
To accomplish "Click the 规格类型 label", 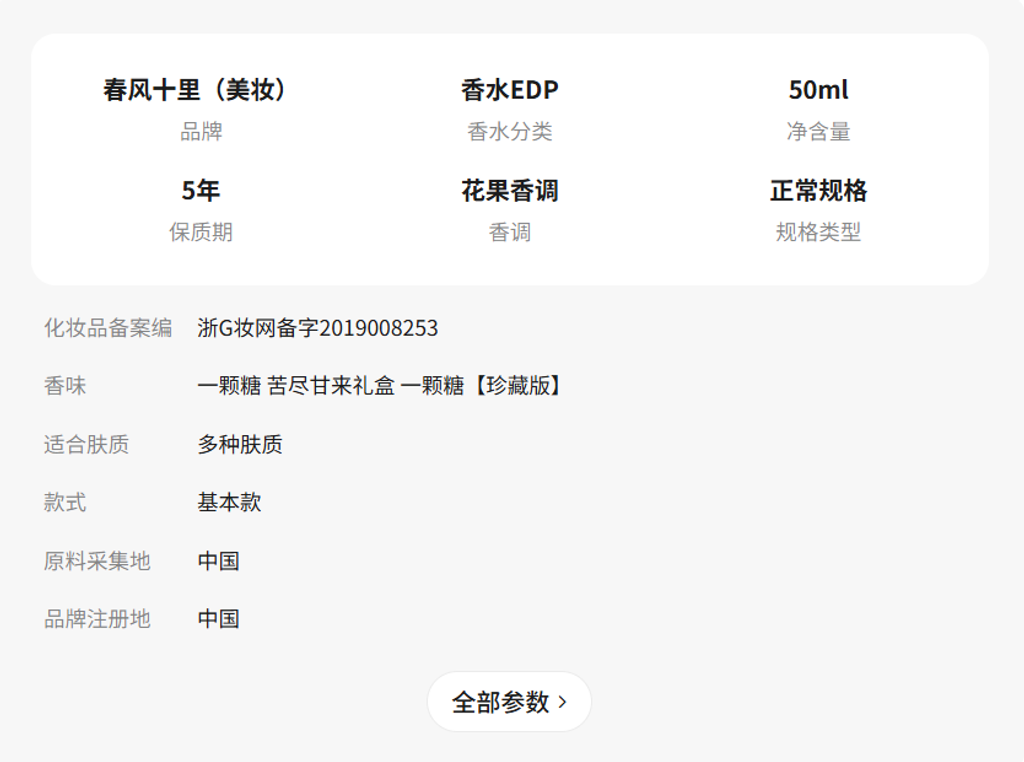I will [818, 232].
